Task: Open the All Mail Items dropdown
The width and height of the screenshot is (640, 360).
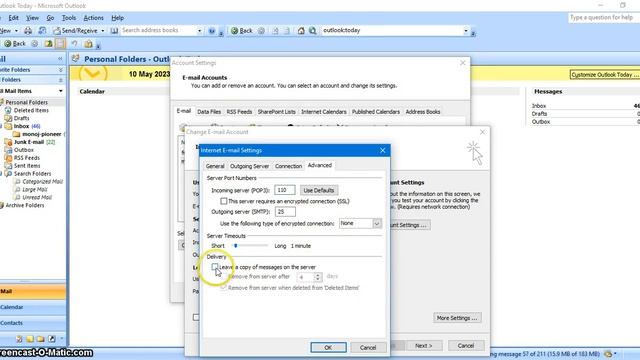Action: pyautogui.click(x=61, y=91)
